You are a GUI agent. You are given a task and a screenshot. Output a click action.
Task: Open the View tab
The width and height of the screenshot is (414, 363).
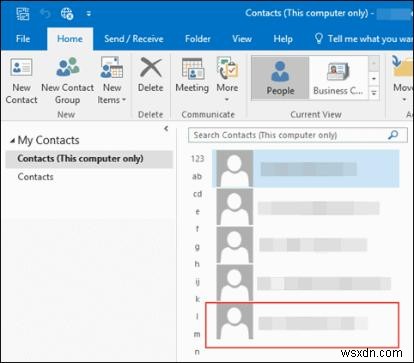coord(242,39)
